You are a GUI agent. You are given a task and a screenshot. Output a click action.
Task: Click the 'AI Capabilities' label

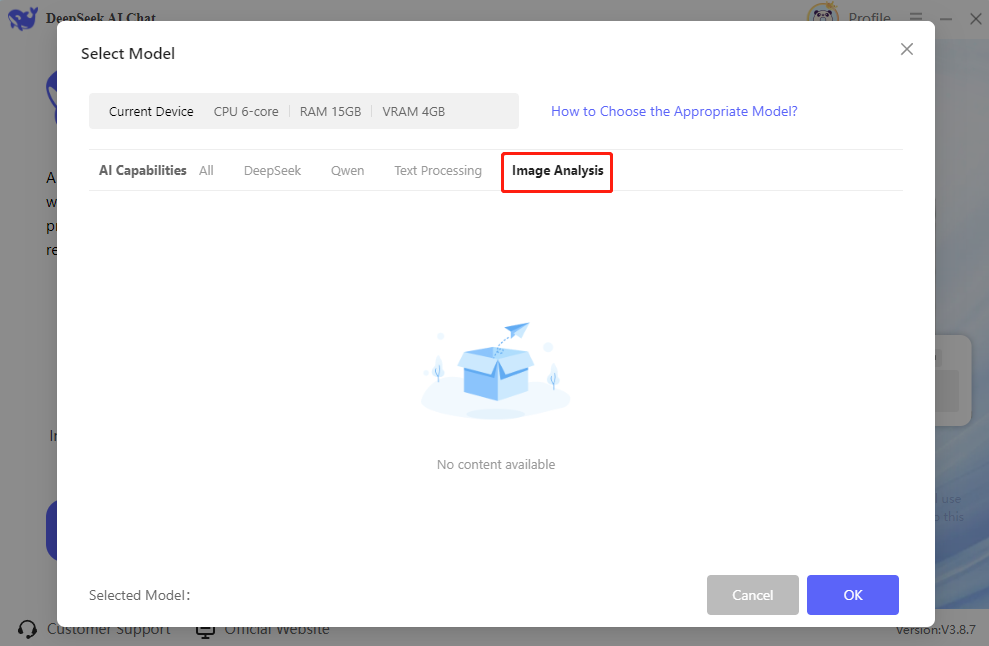[x=143, y=170]
